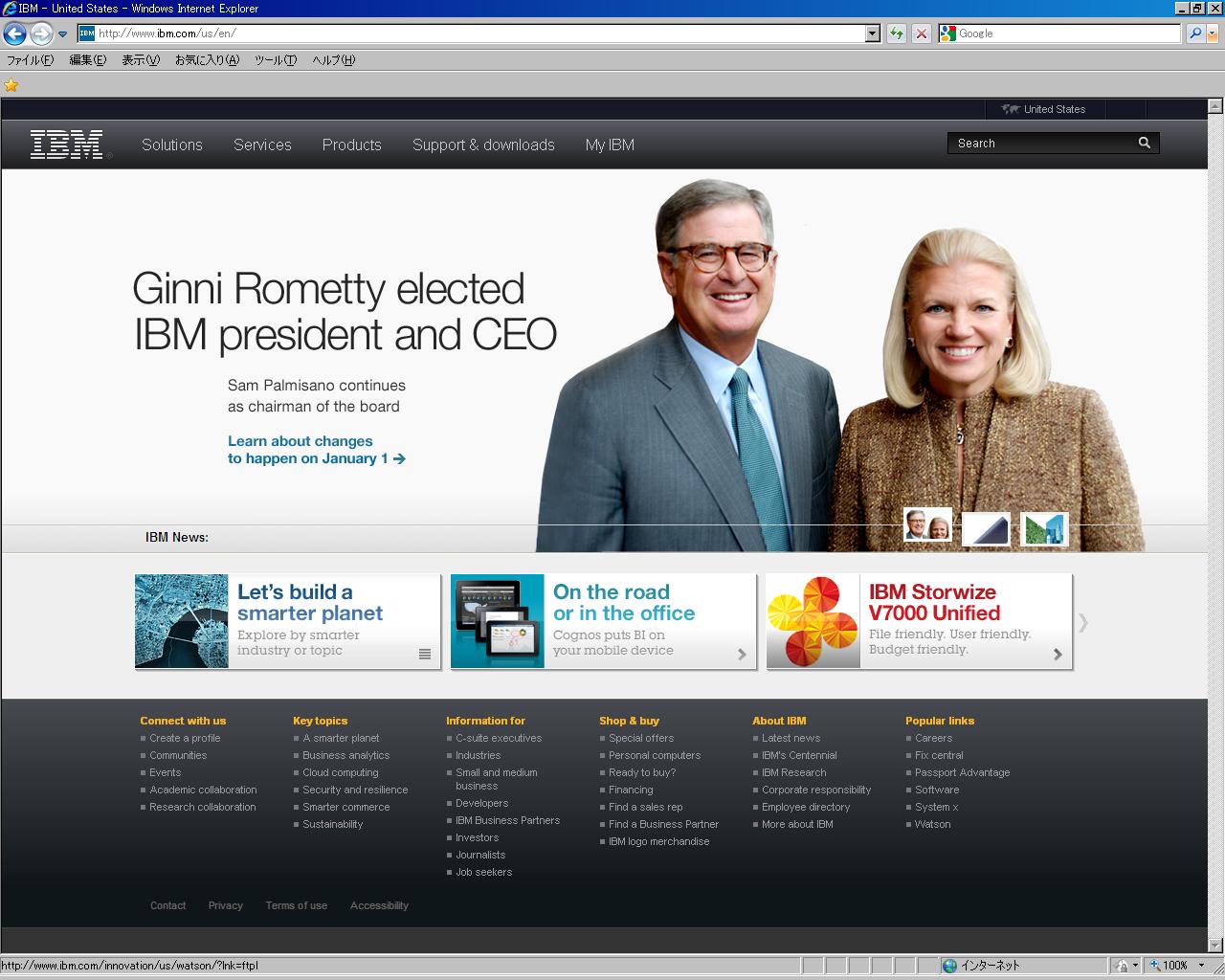Open search provider options dropdown
Viewport: 1225px width, 980px height.
(1213, 33)
